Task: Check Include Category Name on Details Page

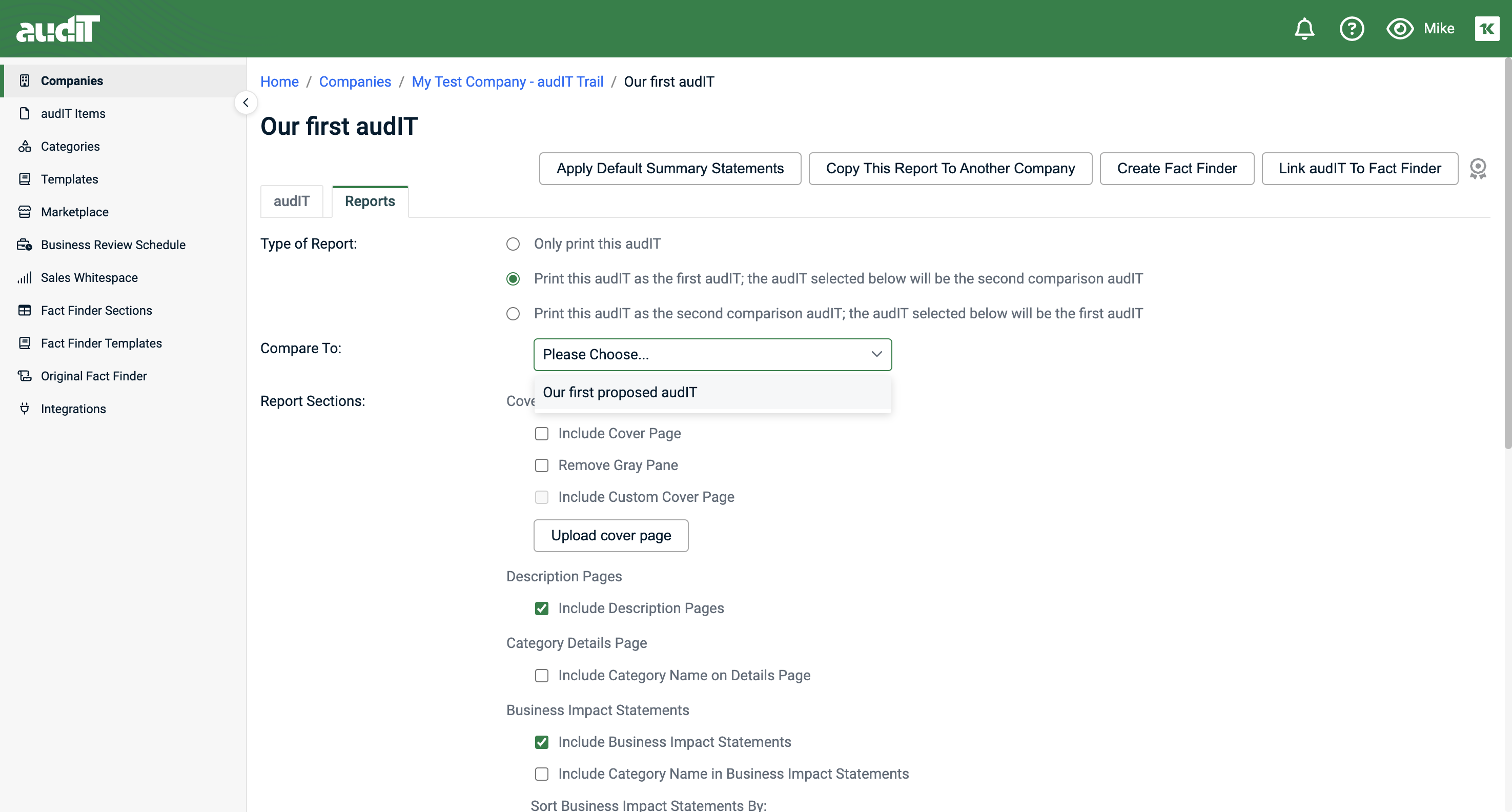Action: 541,676
